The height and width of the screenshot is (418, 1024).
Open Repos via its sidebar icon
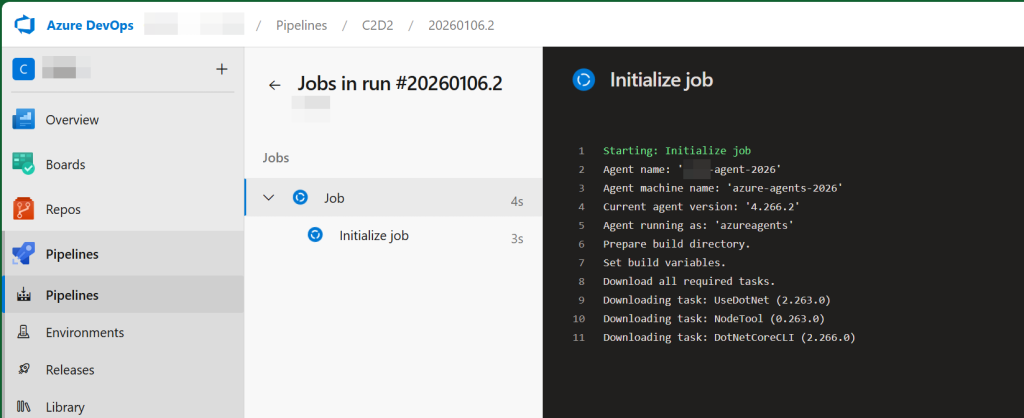24,209
